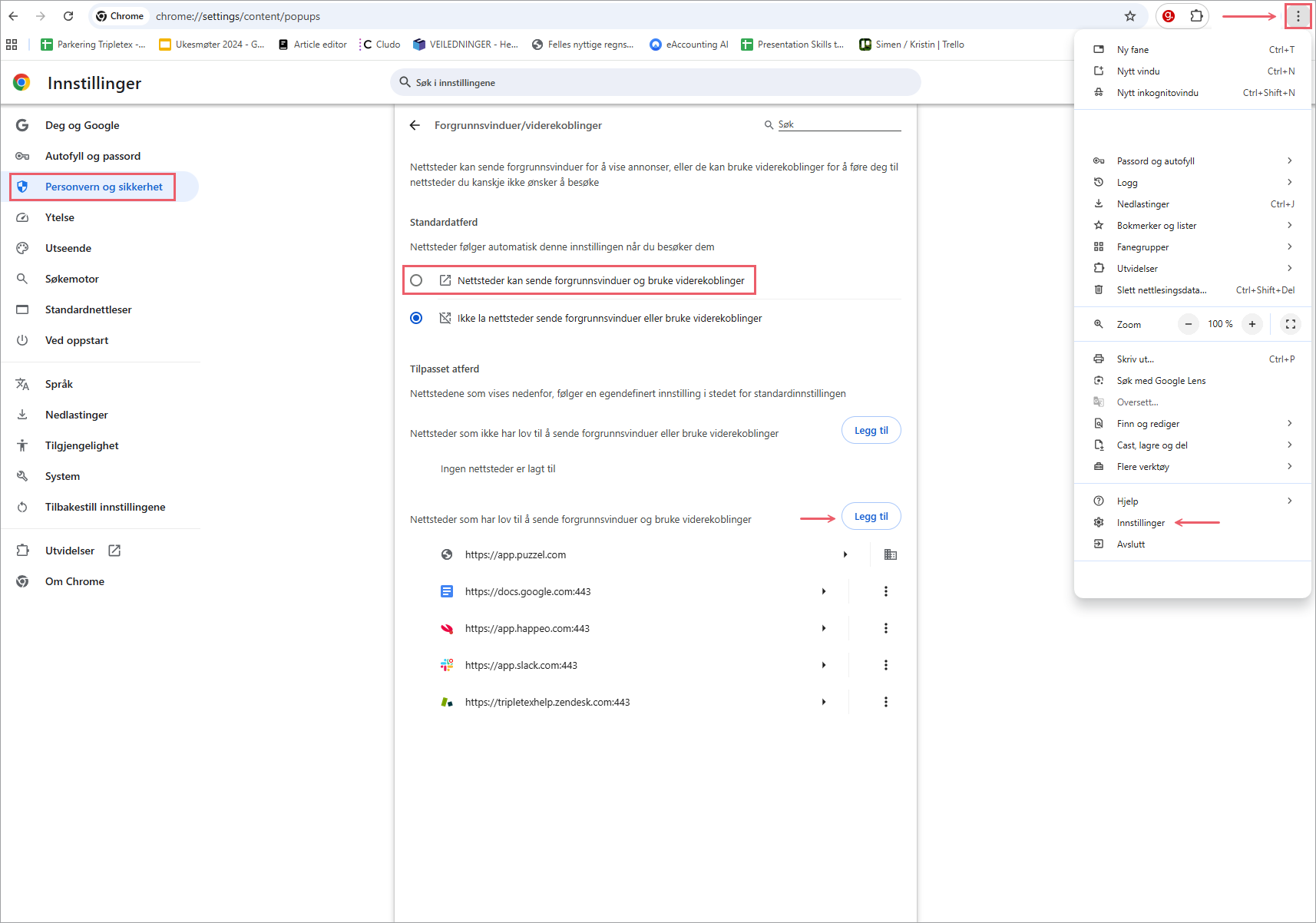Click the 'Søk i innstillingene' search field

coord(655,83)
